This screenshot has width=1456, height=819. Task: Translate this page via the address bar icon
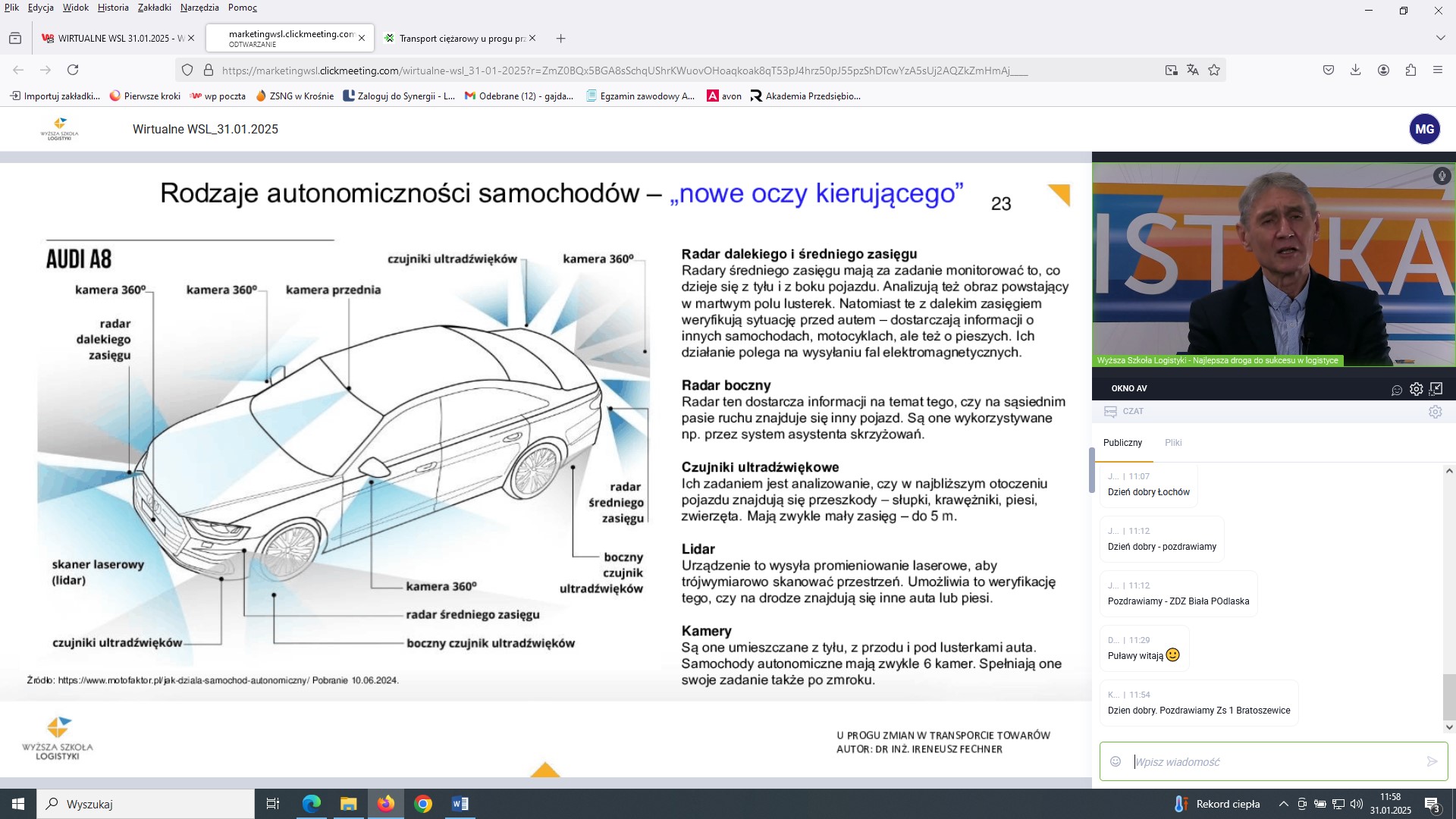[x=1193, y=70]
